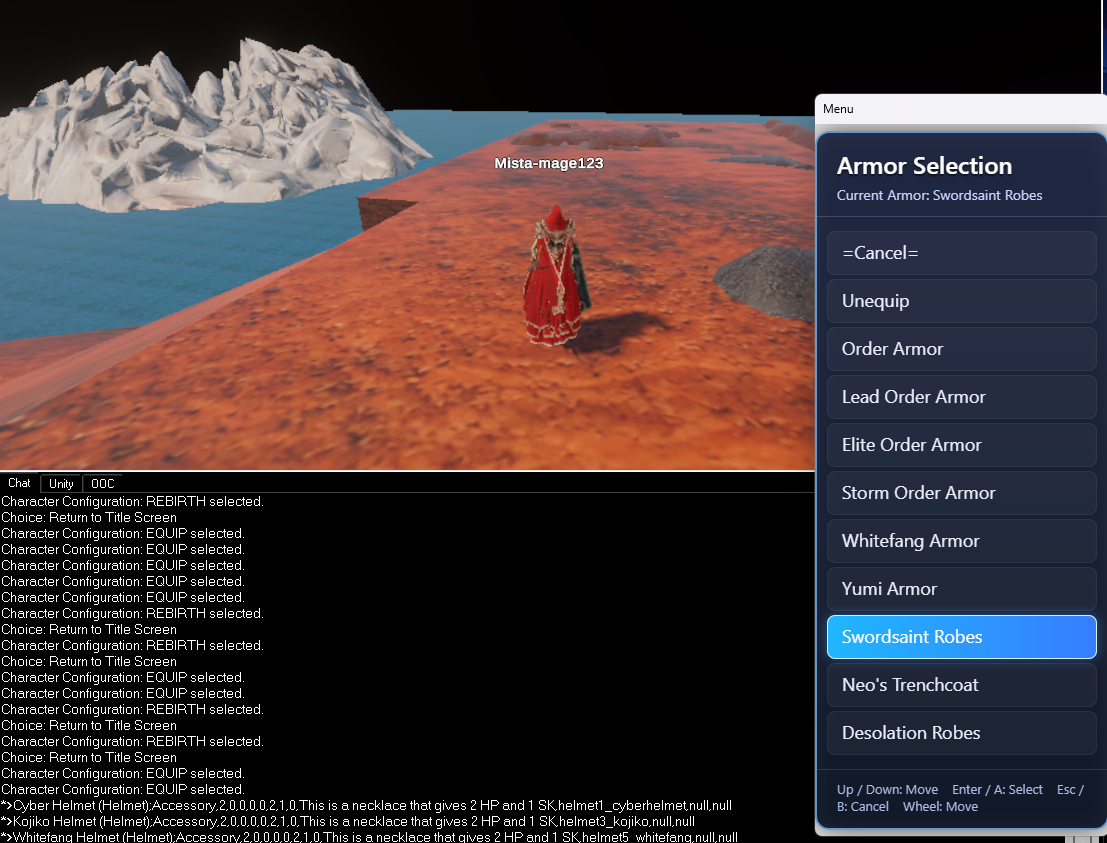Click the 'Wheel: Move' hint text
This screenshot has height=843, width=1107.
pyautogui.click(x=940, y=806)
